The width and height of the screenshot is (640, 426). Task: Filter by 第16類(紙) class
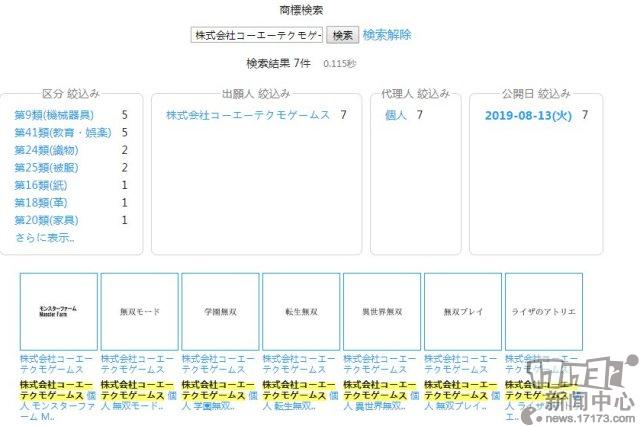pyautogui.click(x=41, y=185)
